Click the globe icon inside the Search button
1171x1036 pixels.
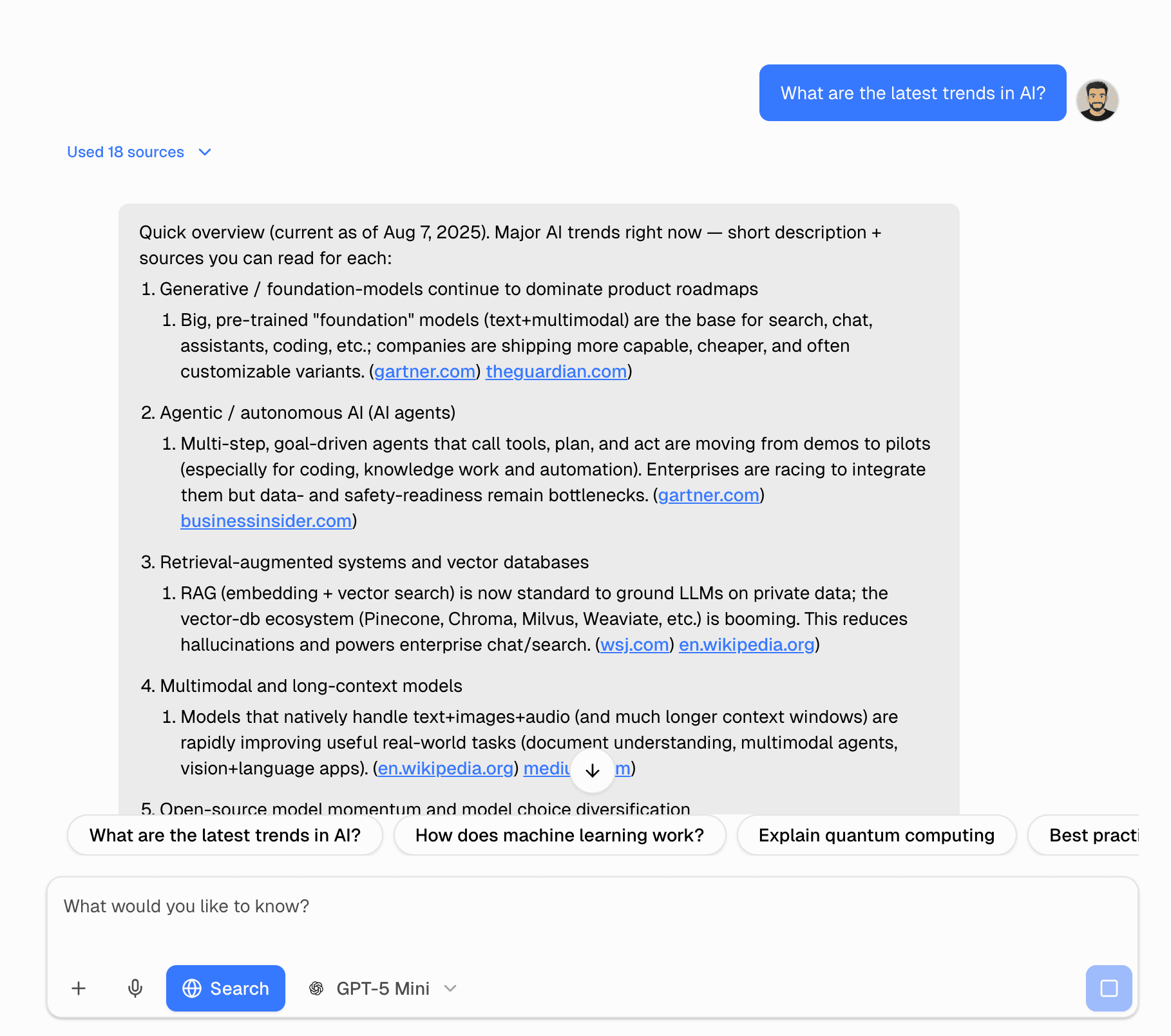(193, 988)
